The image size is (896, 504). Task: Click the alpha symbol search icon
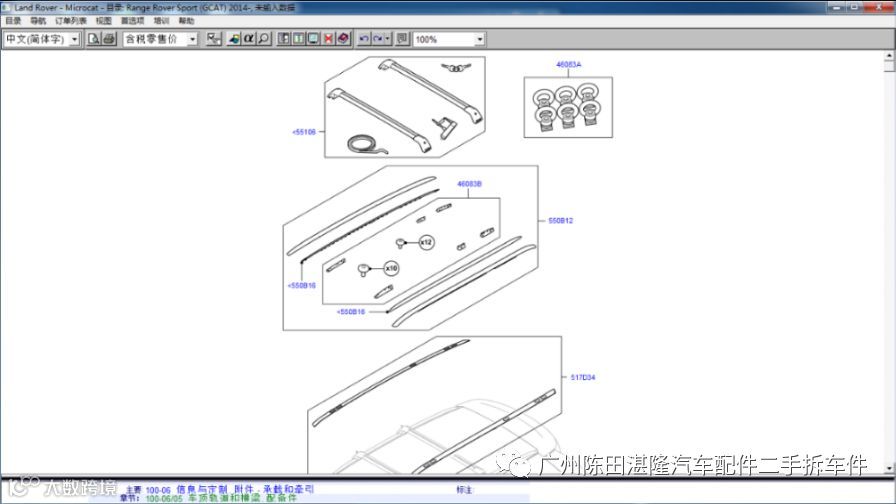(249, 39)
